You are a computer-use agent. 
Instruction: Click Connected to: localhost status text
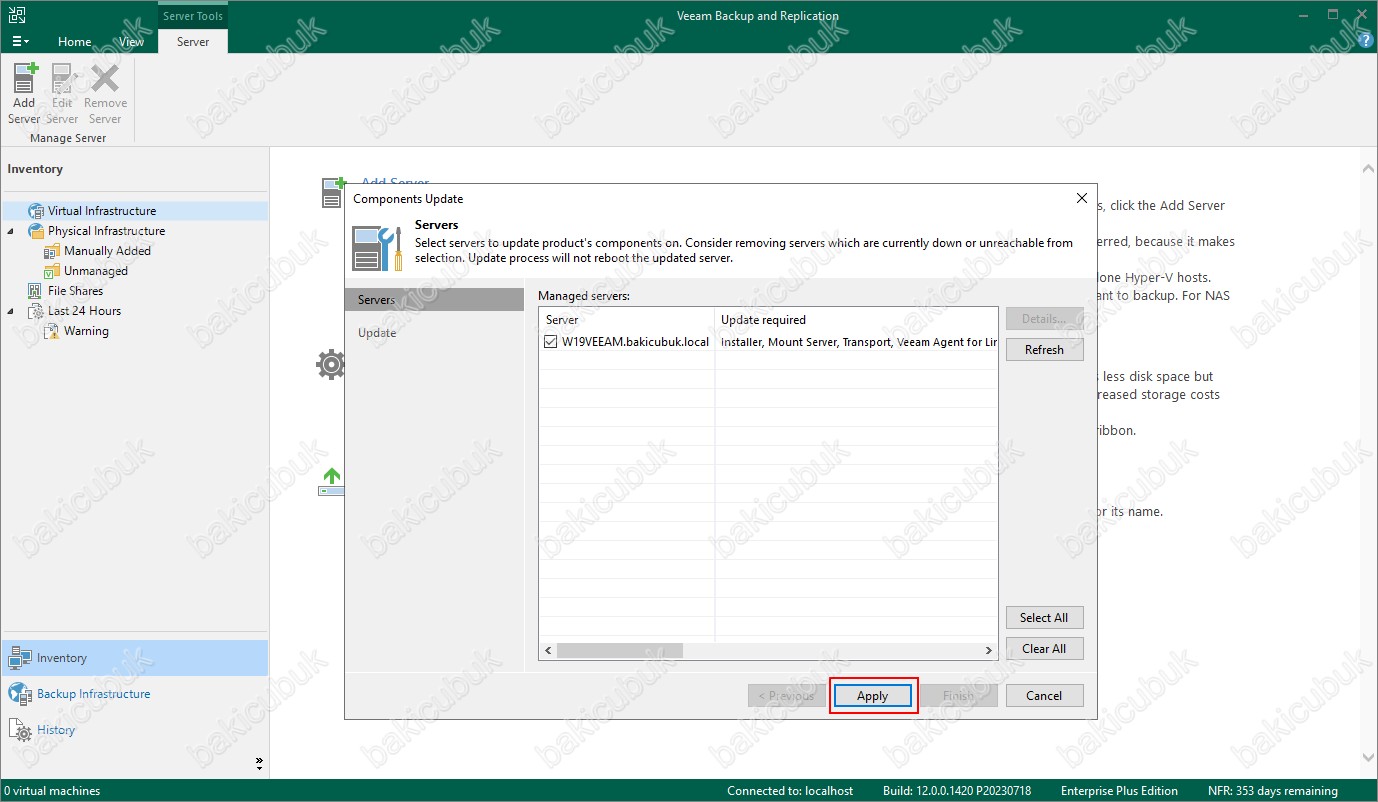coord(790,791)
